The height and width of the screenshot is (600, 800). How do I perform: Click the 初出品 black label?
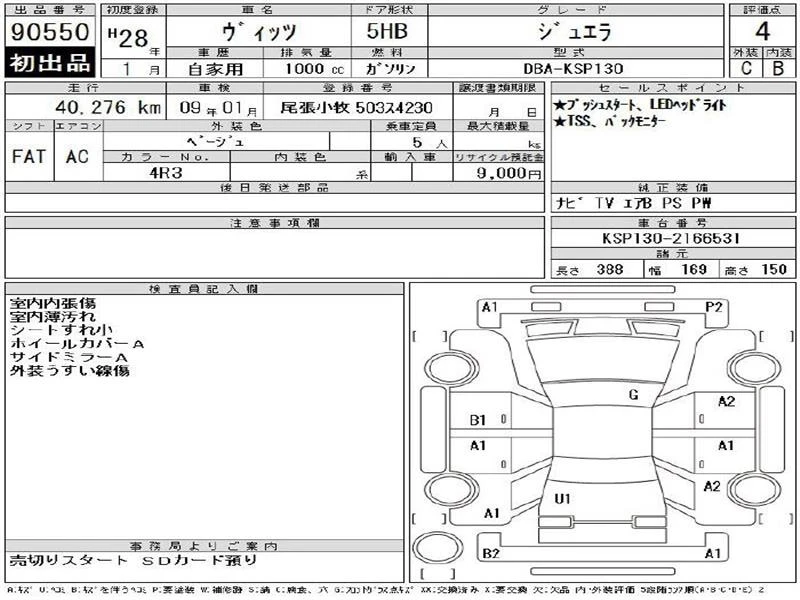point(50,62)
